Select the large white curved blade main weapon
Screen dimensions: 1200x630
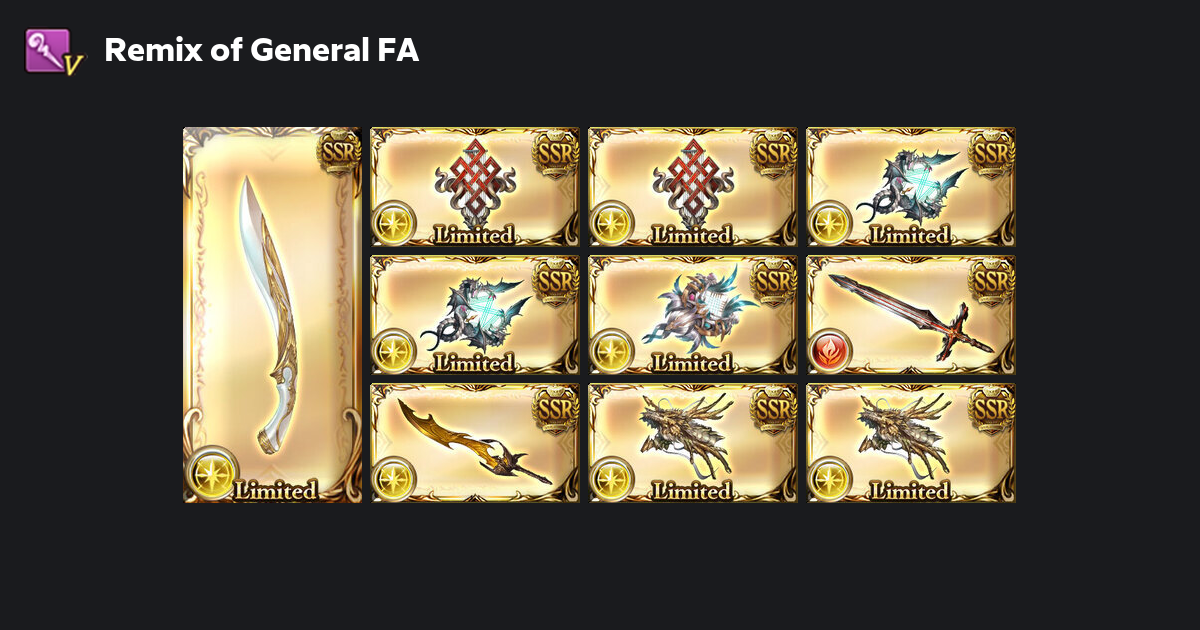click(272, 315)
